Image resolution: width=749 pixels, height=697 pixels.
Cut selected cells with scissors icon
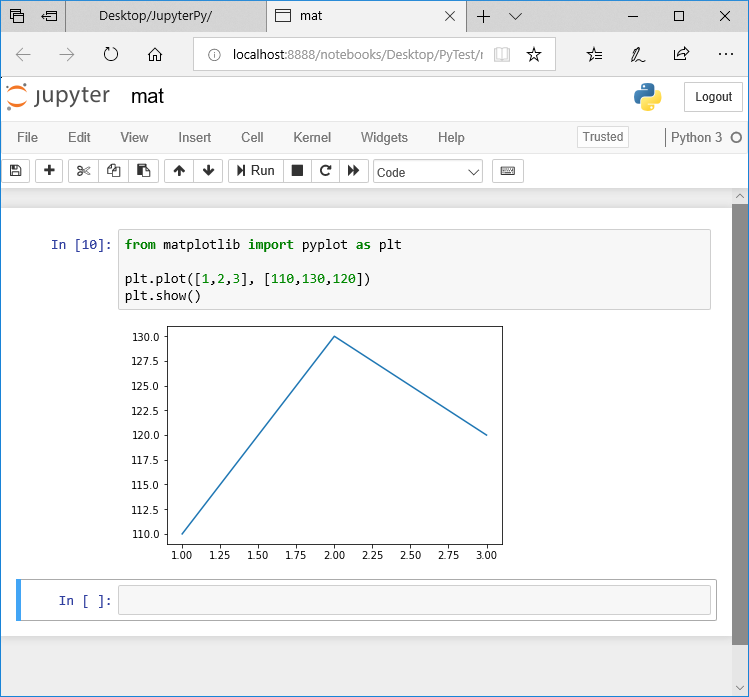click(83, 171)
